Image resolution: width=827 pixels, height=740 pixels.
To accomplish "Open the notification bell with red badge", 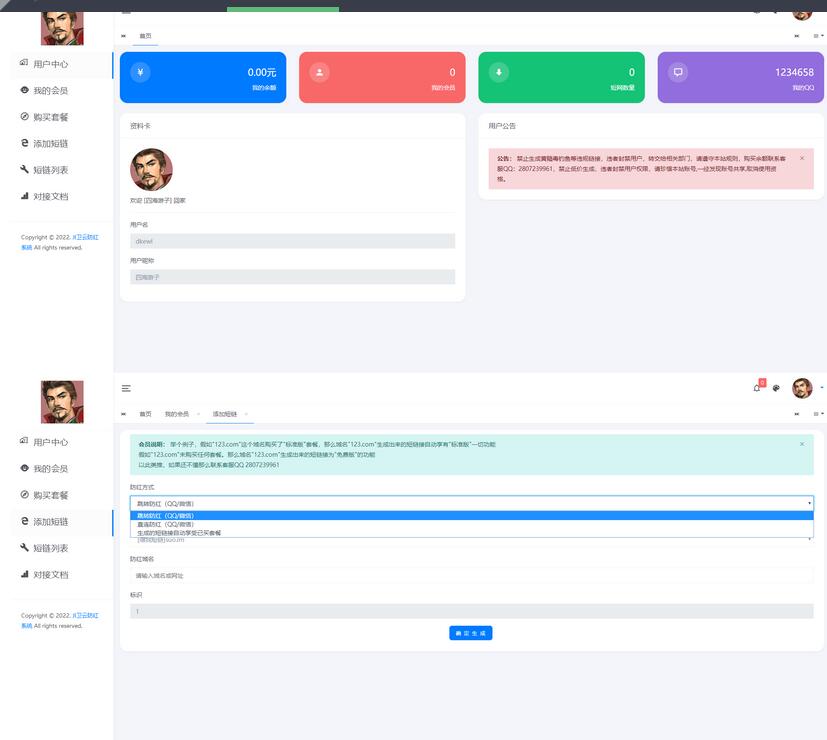I will click(757, 388).
